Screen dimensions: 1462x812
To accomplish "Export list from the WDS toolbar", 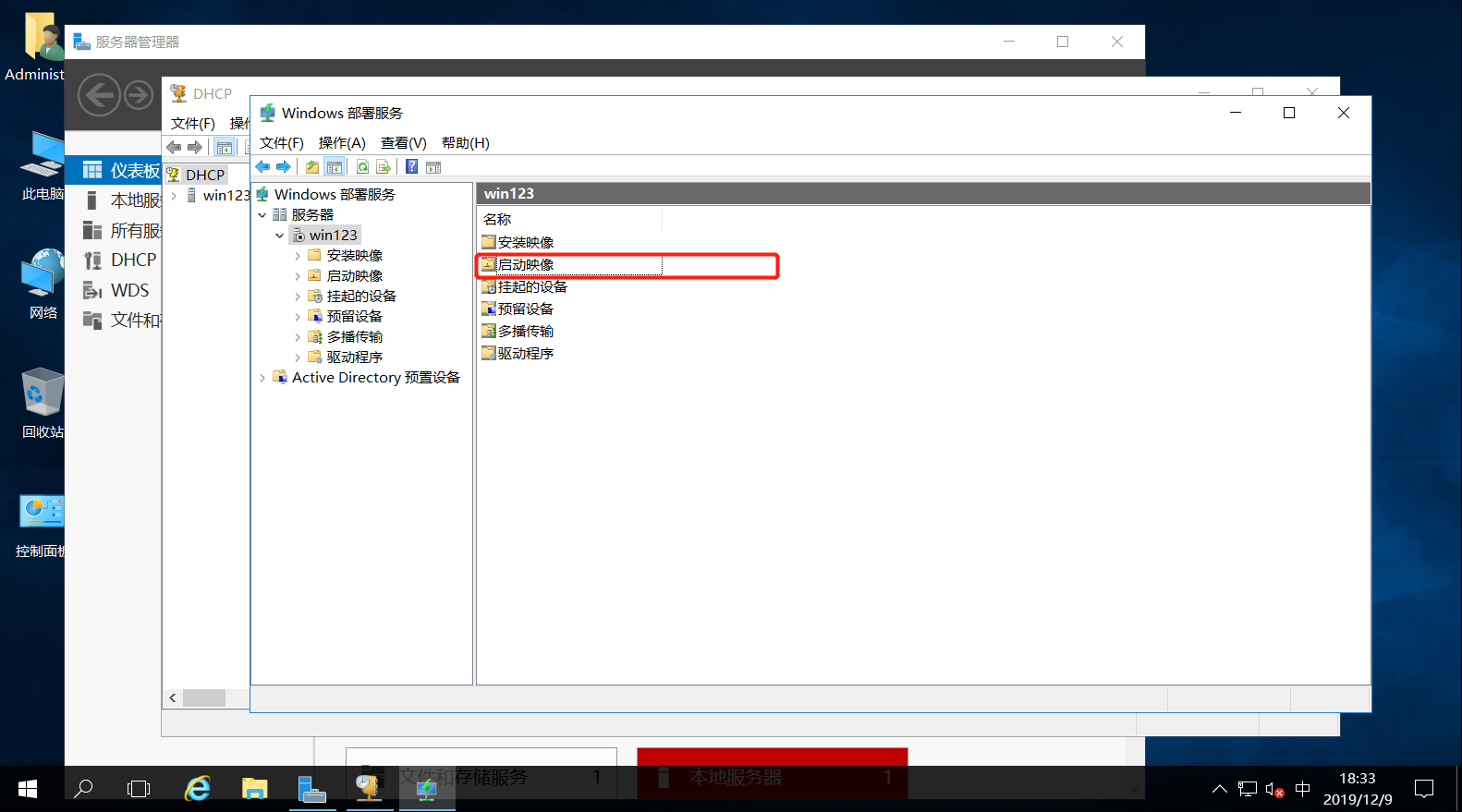I will point(384,167).
